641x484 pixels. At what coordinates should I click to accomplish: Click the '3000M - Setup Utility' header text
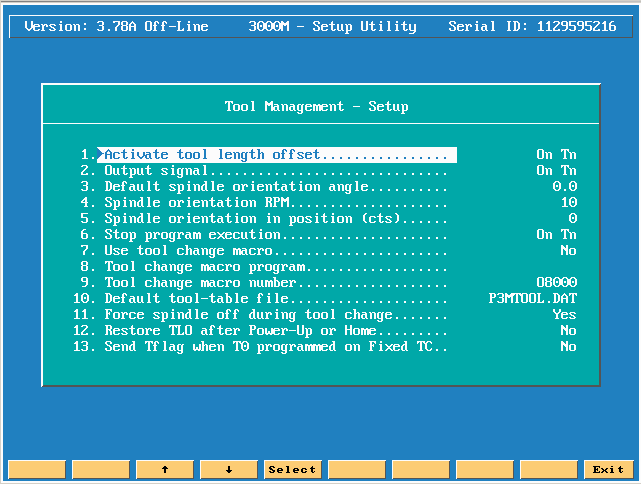(332, 27)
